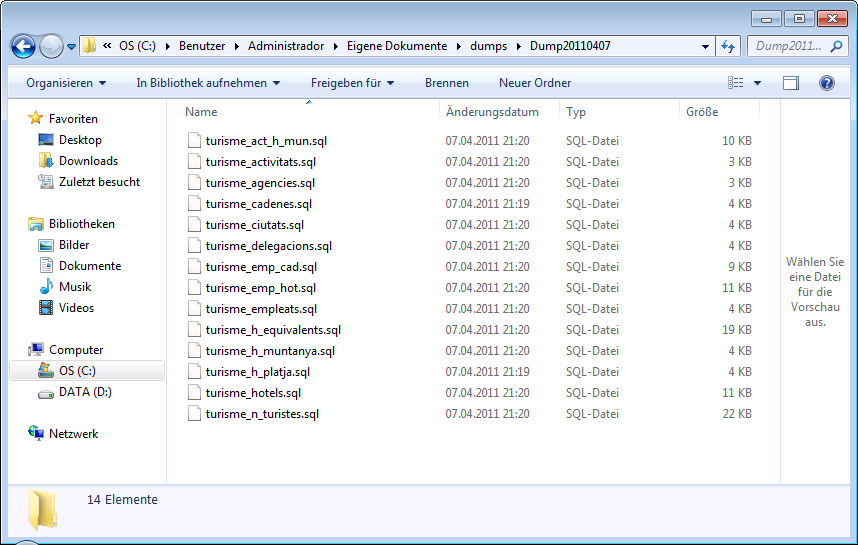The height and width of the screenshot is (545, 858).
Task: Open the Musik library
Action: [75, 287]
